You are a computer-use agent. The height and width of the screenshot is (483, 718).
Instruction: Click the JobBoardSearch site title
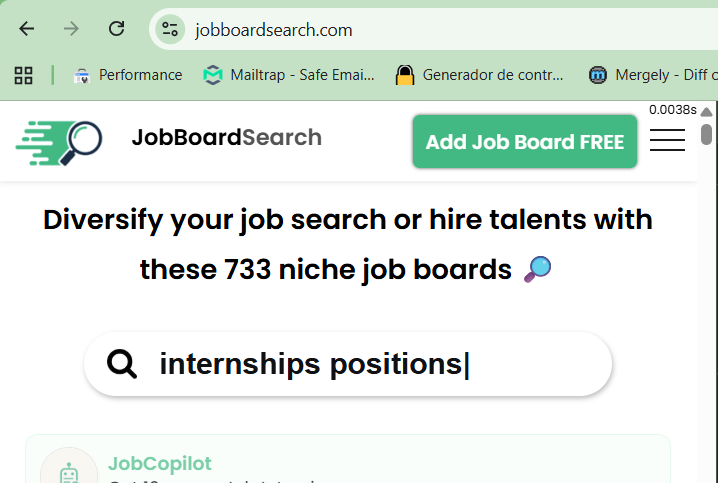pos(226,138)
